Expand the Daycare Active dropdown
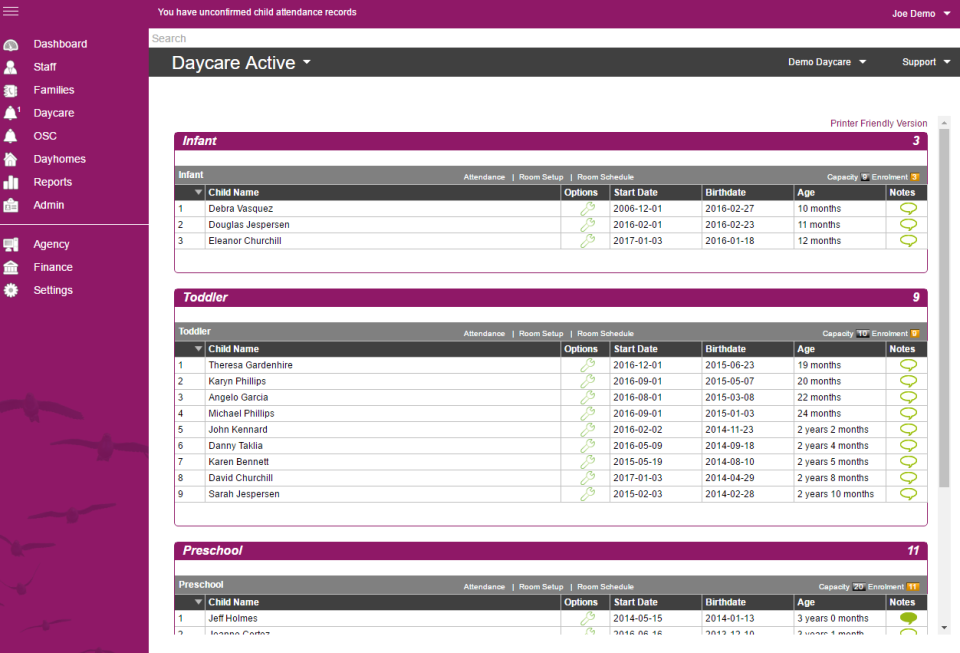 241,62
